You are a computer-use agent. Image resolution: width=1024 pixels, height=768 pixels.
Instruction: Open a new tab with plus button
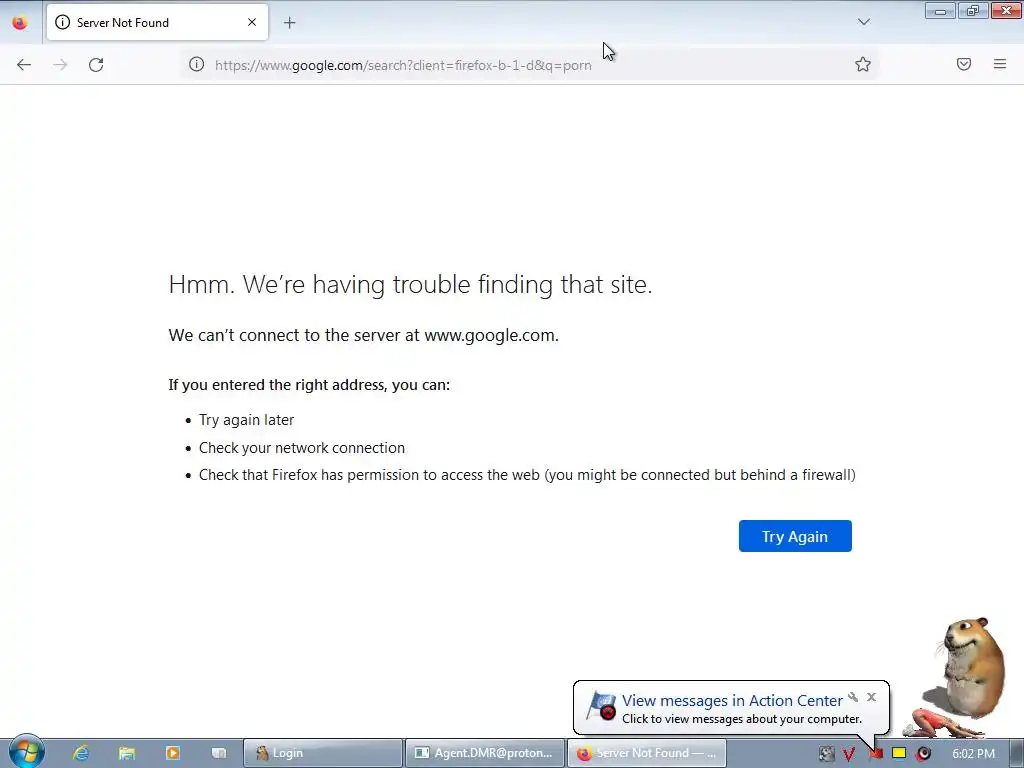pos(289,23)
